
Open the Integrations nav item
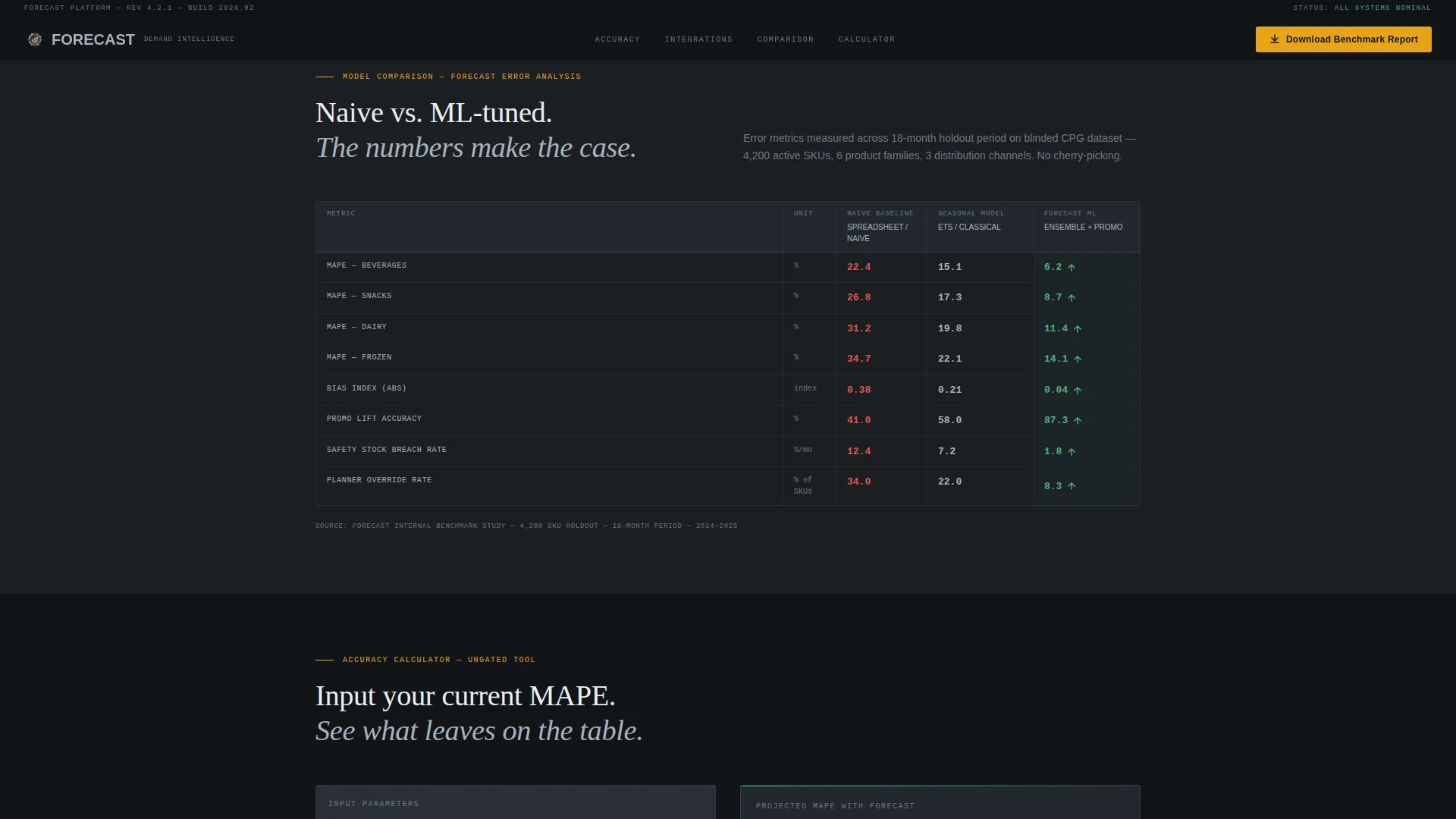698,39
